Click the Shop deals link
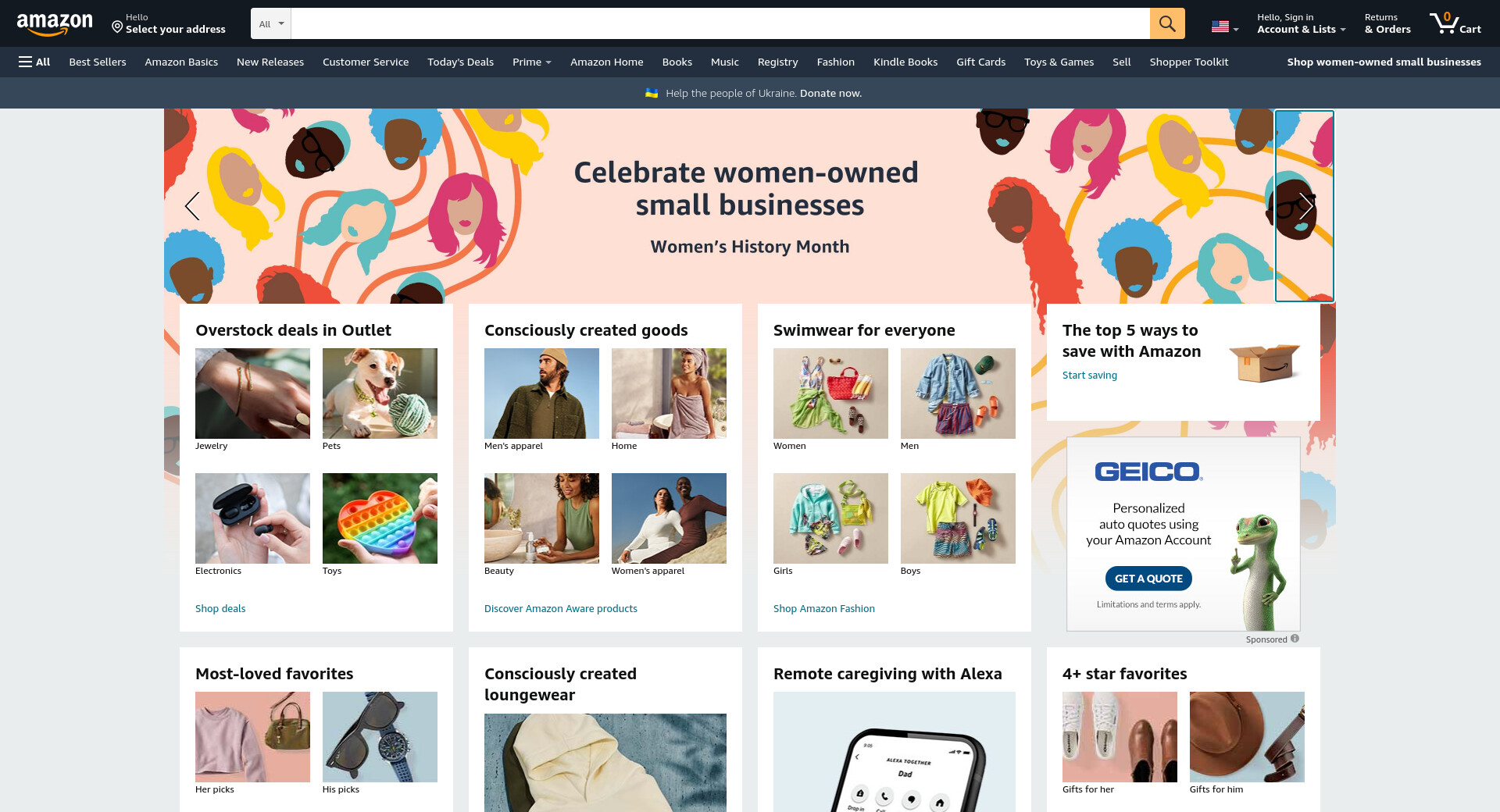Viewport: 1500px width, 812px height. pos(220,608)
